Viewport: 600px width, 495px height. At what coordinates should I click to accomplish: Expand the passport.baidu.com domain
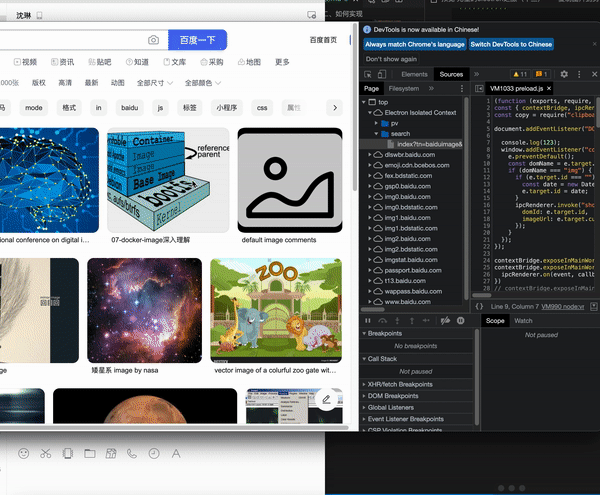click(x=370, y=270)
